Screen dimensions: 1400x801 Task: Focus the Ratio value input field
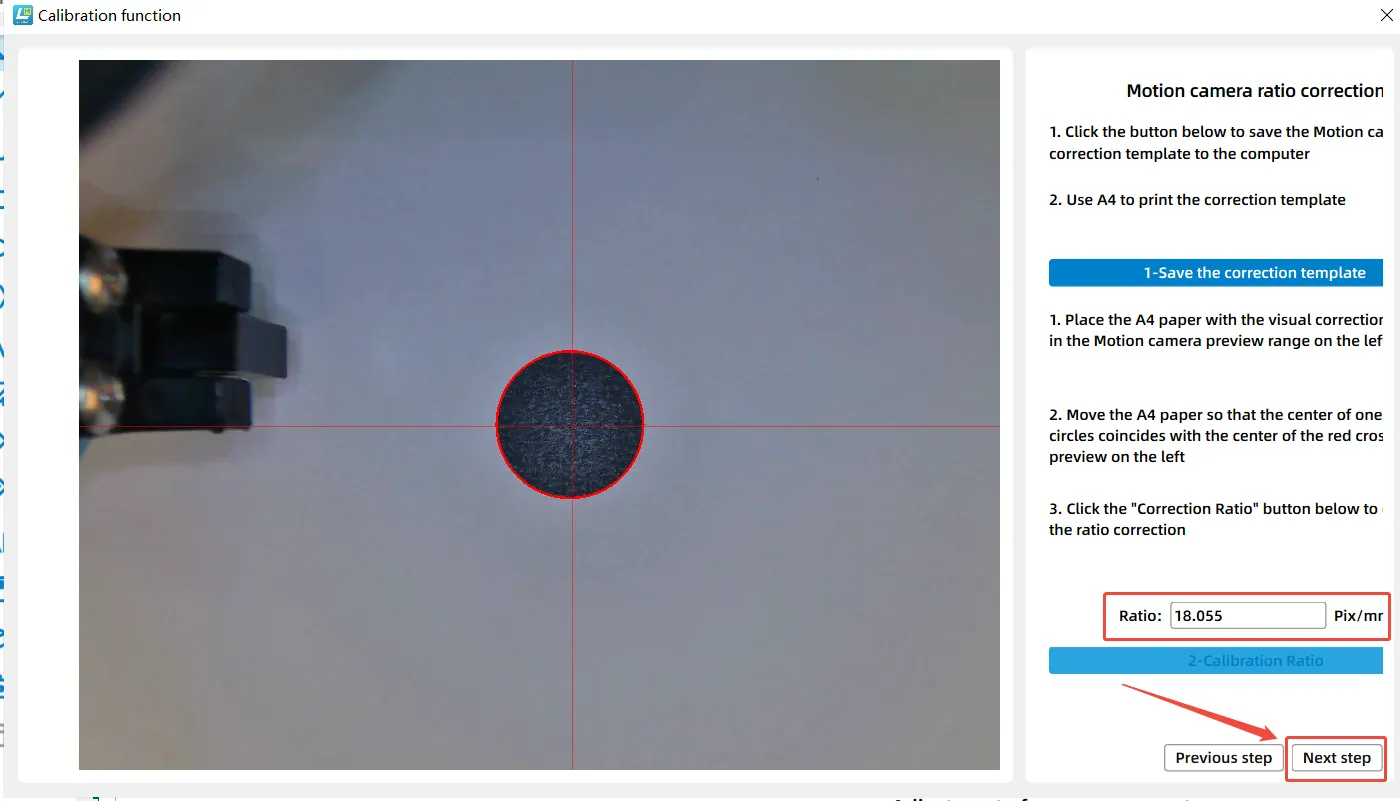[x=1247, y=616]
